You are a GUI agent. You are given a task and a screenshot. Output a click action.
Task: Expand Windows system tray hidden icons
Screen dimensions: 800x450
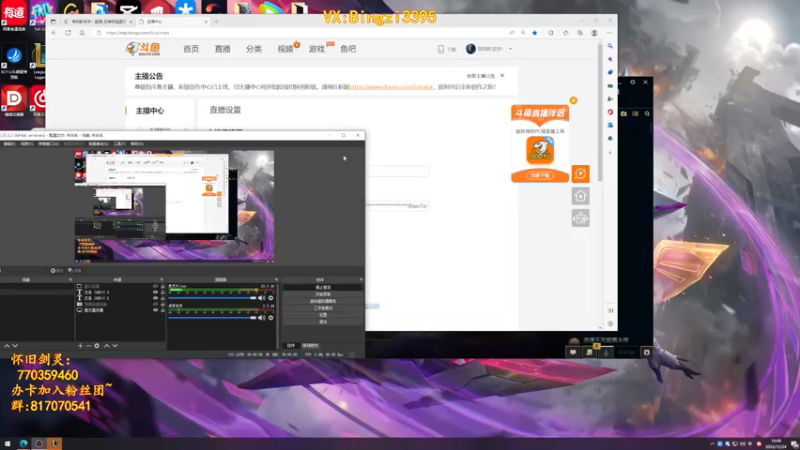(x=712, y=444)
